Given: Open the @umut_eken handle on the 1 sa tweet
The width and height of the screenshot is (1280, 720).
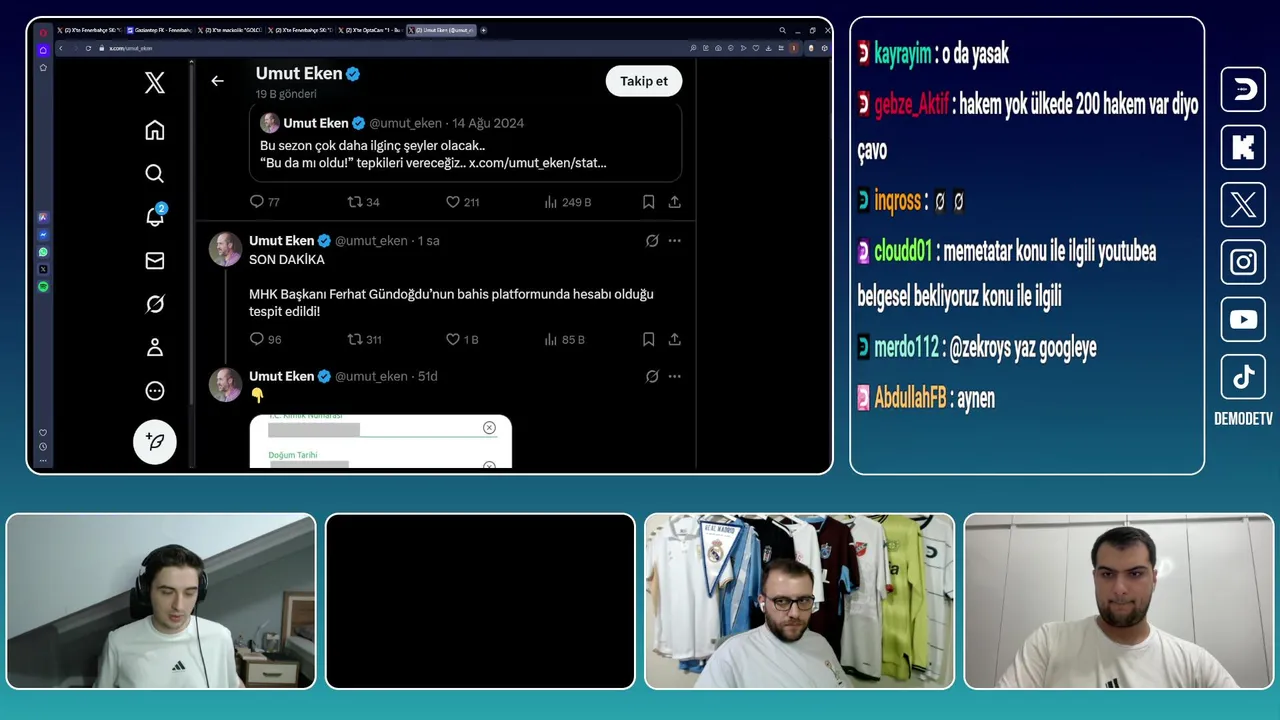Looking at the screenshot, I should tap(371, 241).
